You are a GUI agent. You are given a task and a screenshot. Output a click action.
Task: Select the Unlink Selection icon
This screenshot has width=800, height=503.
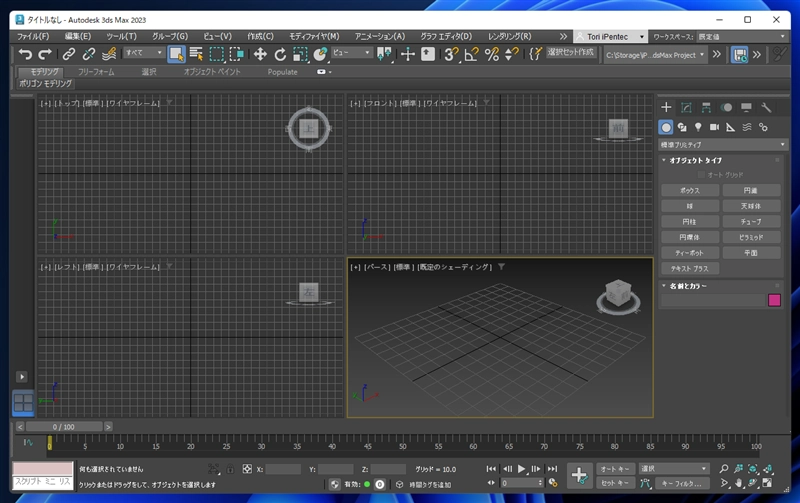coord(89,54)
